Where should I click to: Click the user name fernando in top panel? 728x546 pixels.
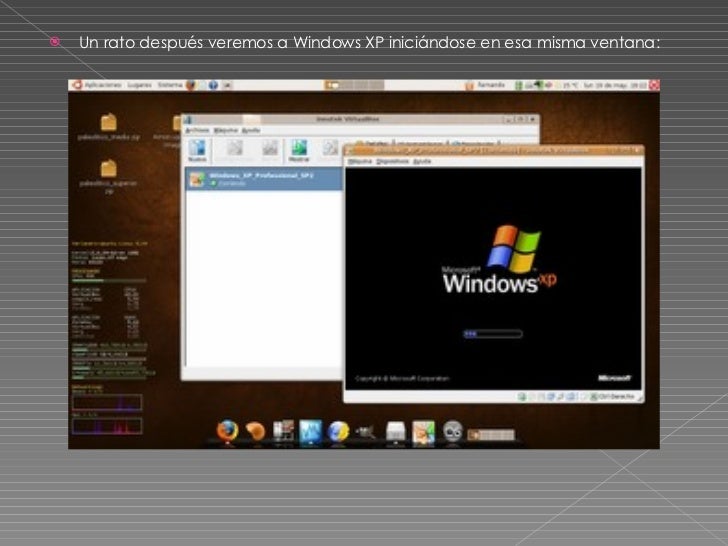pos(491,85)
